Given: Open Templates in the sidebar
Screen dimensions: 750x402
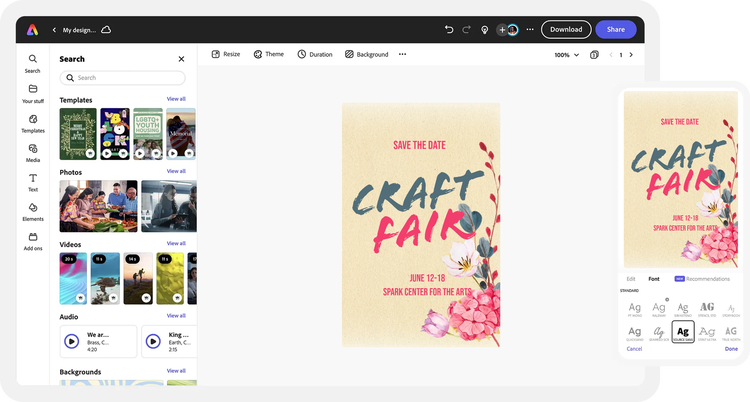Looking at the screenshot, I should (x=33, y=123).
